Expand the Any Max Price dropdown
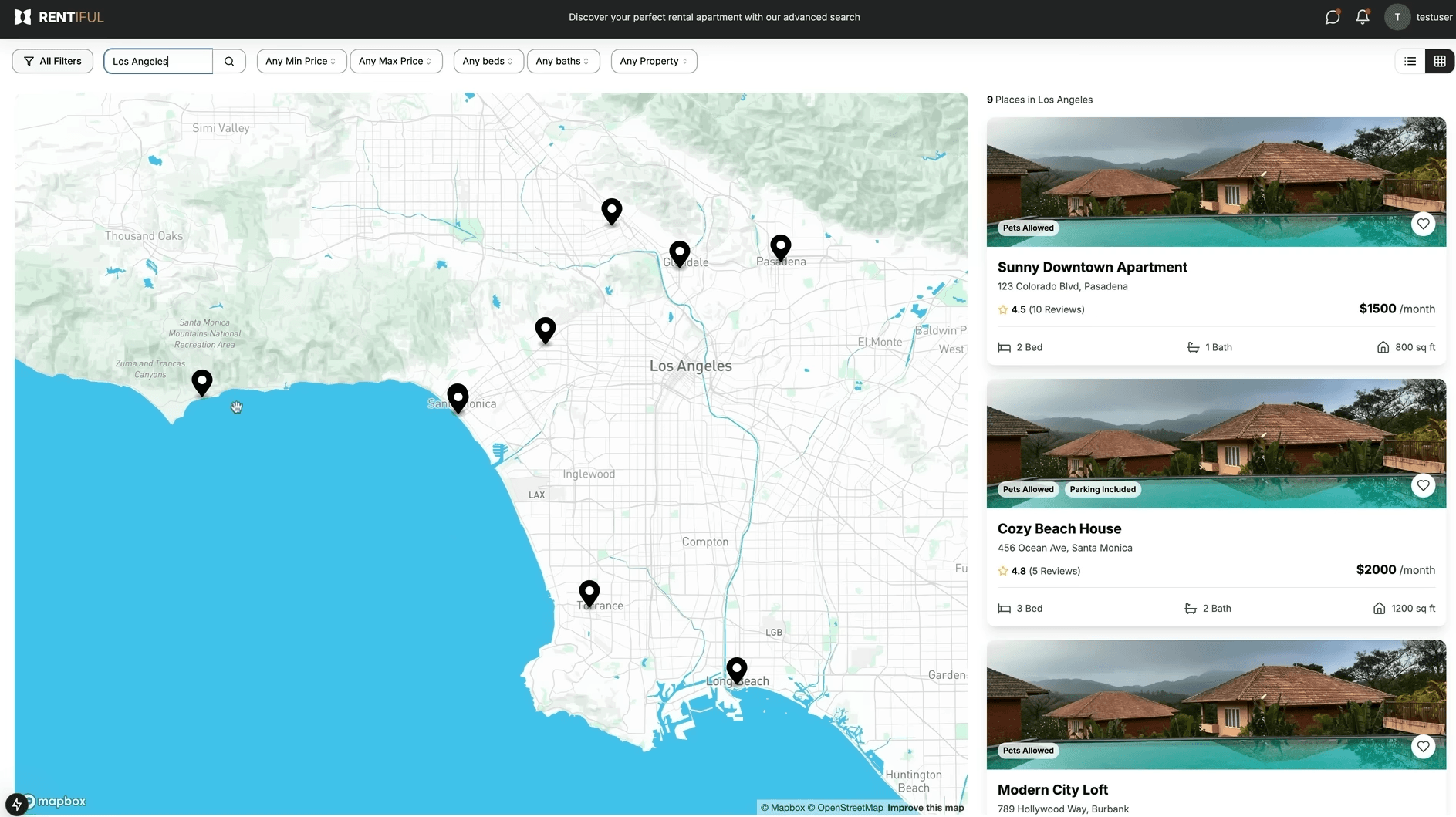Viewport: 1456px width, 817px height. (396, 61)
